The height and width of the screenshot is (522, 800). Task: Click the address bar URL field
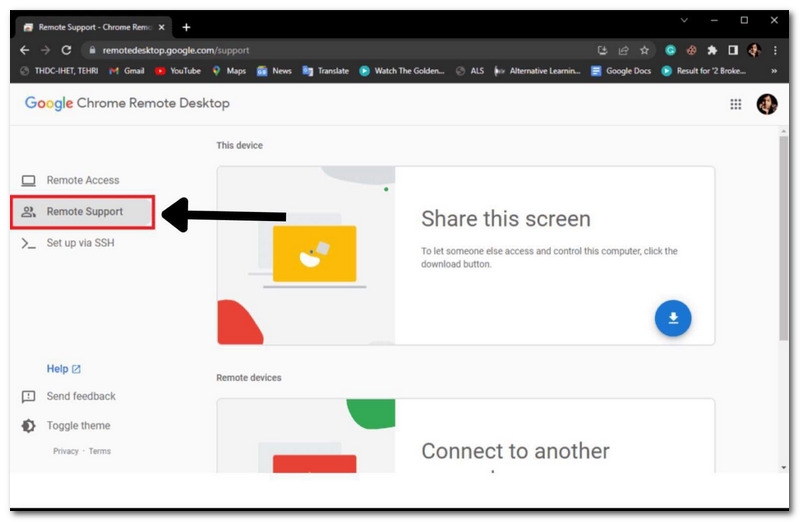tap(337, 50)
